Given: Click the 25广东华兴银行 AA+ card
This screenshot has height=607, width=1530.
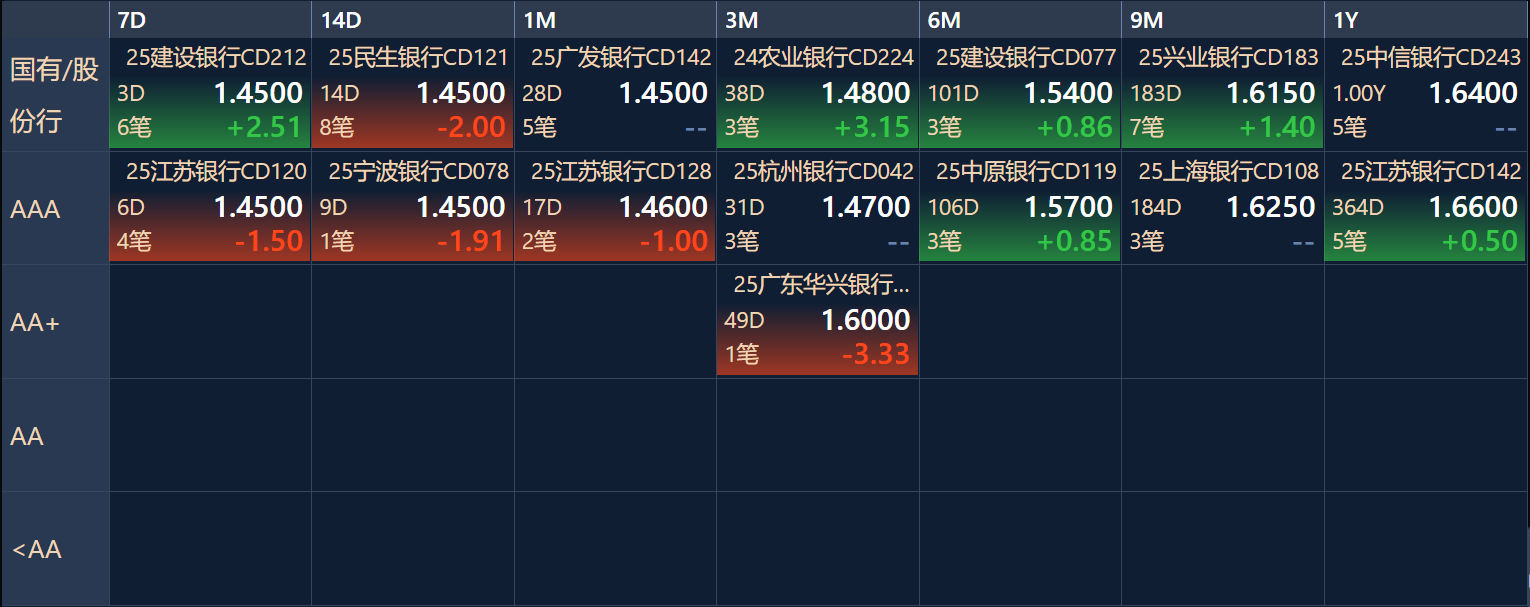Looking at the screenshot, I should point(817,321).
